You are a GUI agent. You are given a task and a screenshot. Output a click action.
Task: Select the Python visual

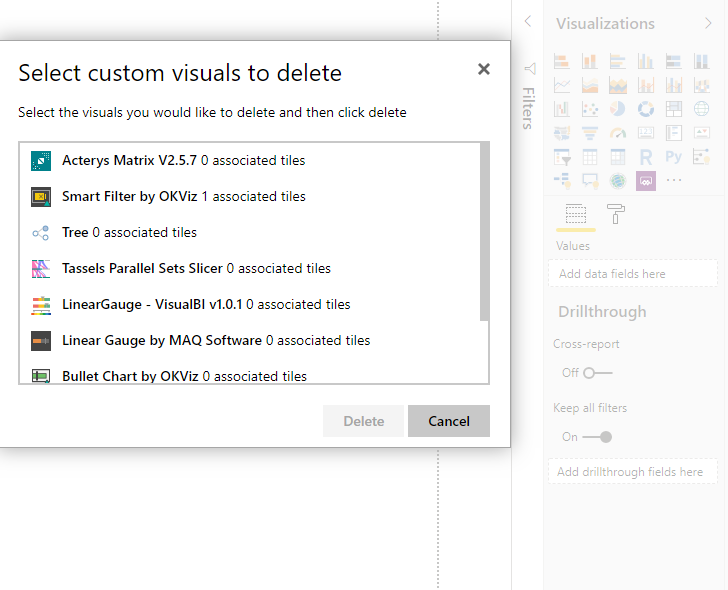click(x=673, y=157)
